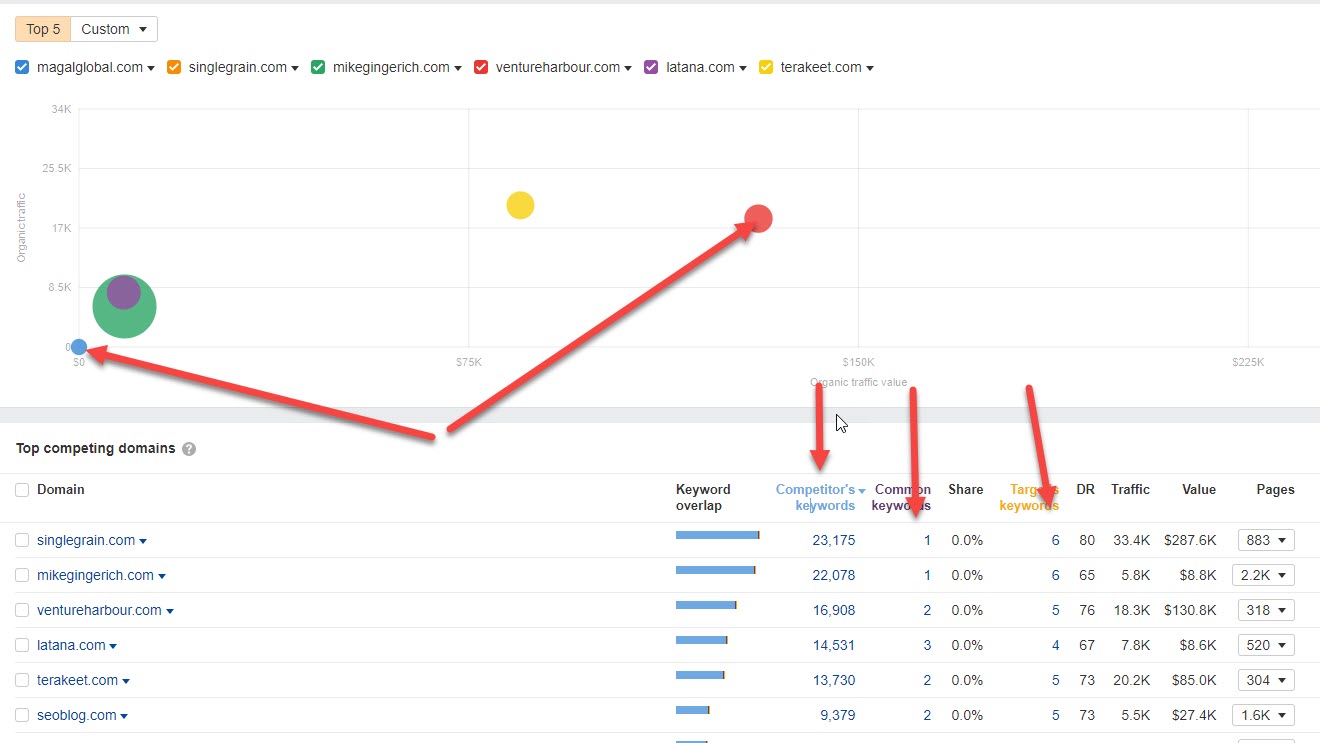Click competitor keywords count 14,531

tap(834, 645)
